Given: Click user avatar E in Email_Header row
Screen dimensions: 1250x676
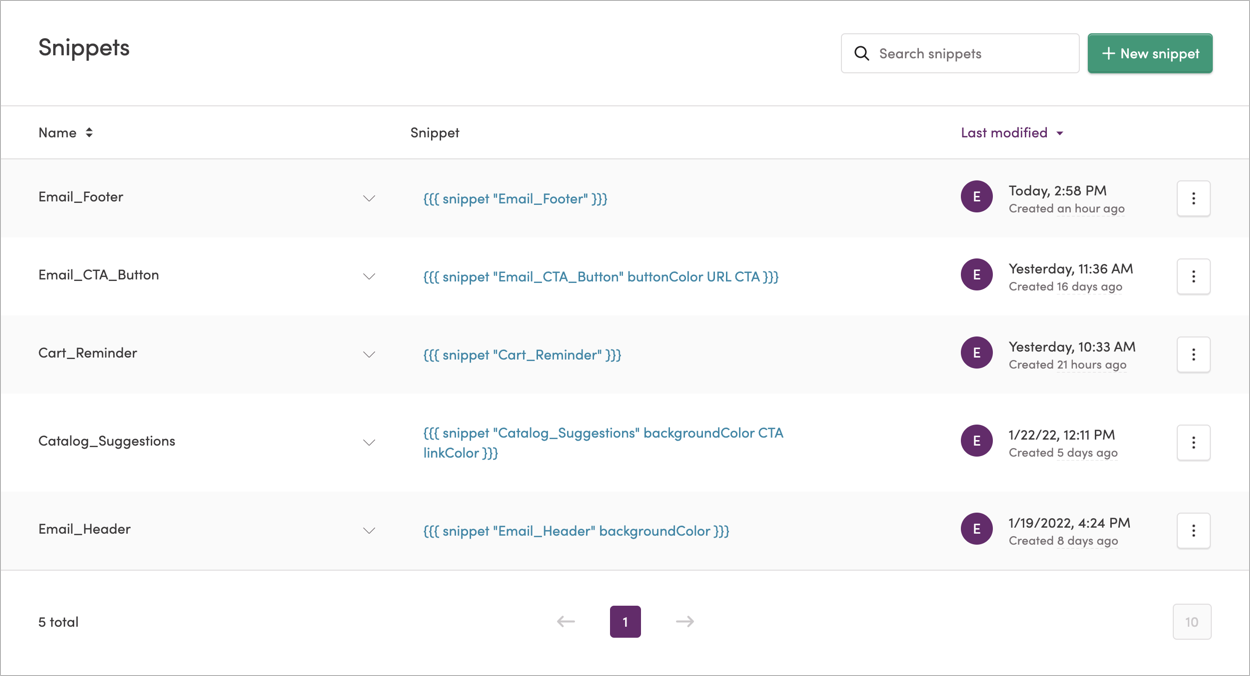Looking at the screenshot, I should (x=977, y=529).
